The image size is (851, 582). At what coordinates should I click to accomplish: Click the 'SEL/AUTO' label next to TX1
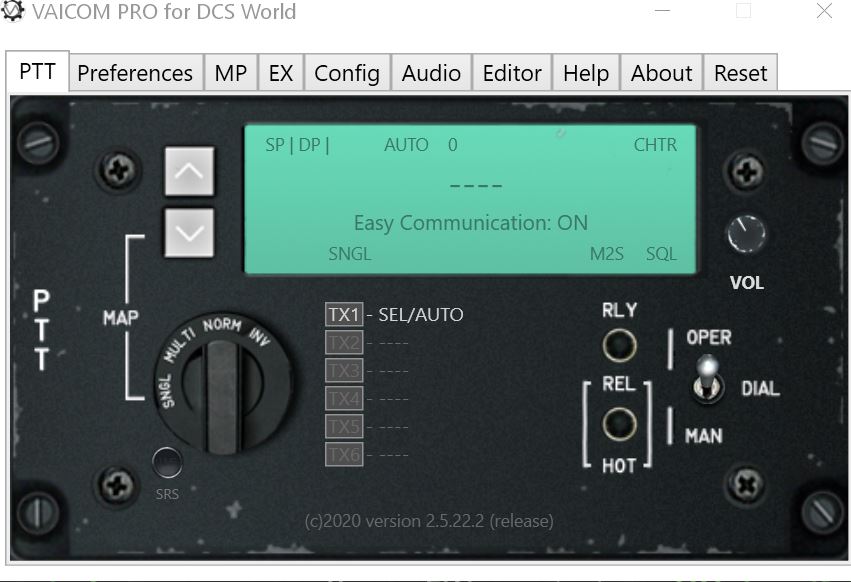[x=421, y=314]
